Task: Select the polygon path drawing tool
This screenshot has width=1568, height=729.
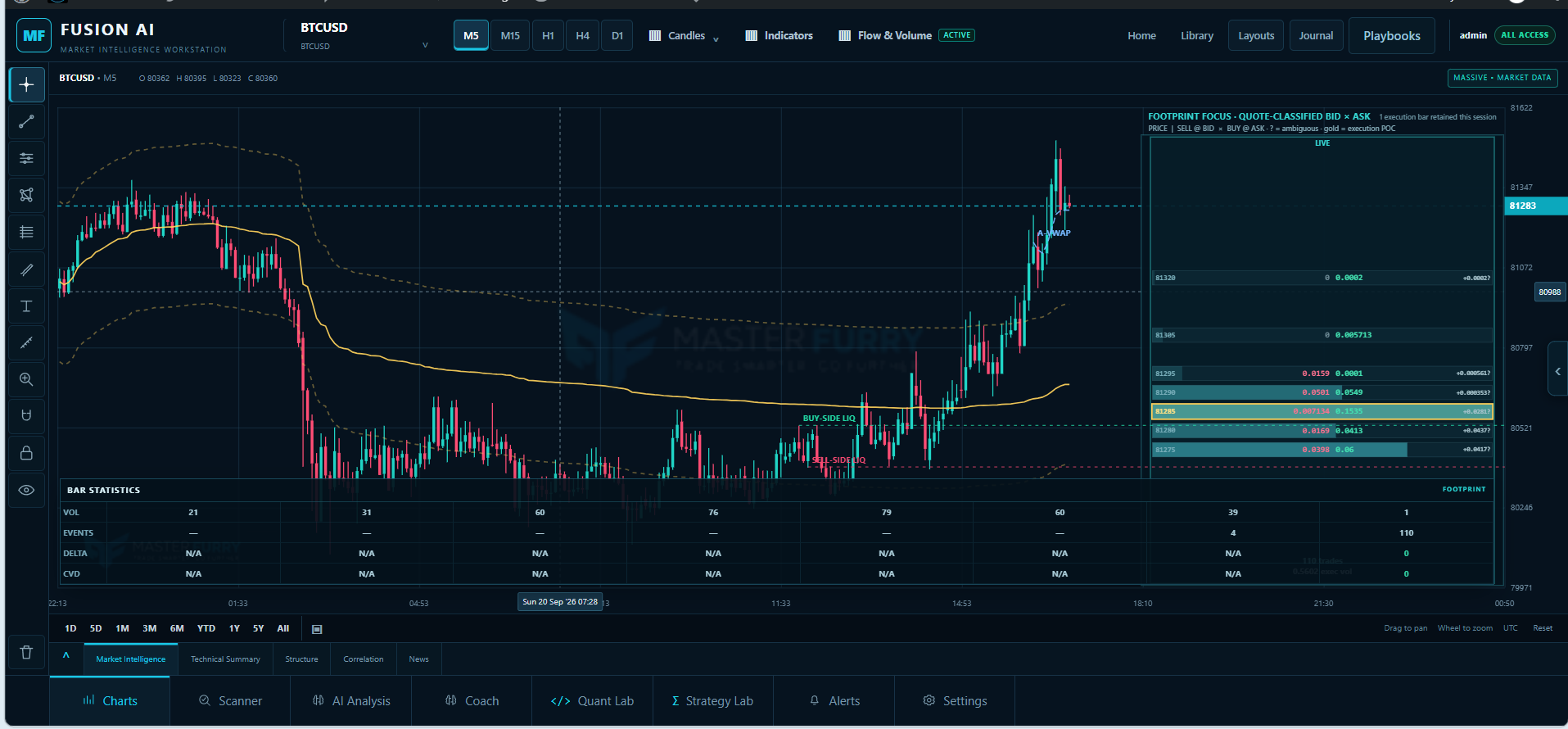Action: pyautogui.click(x=26, y=195)
